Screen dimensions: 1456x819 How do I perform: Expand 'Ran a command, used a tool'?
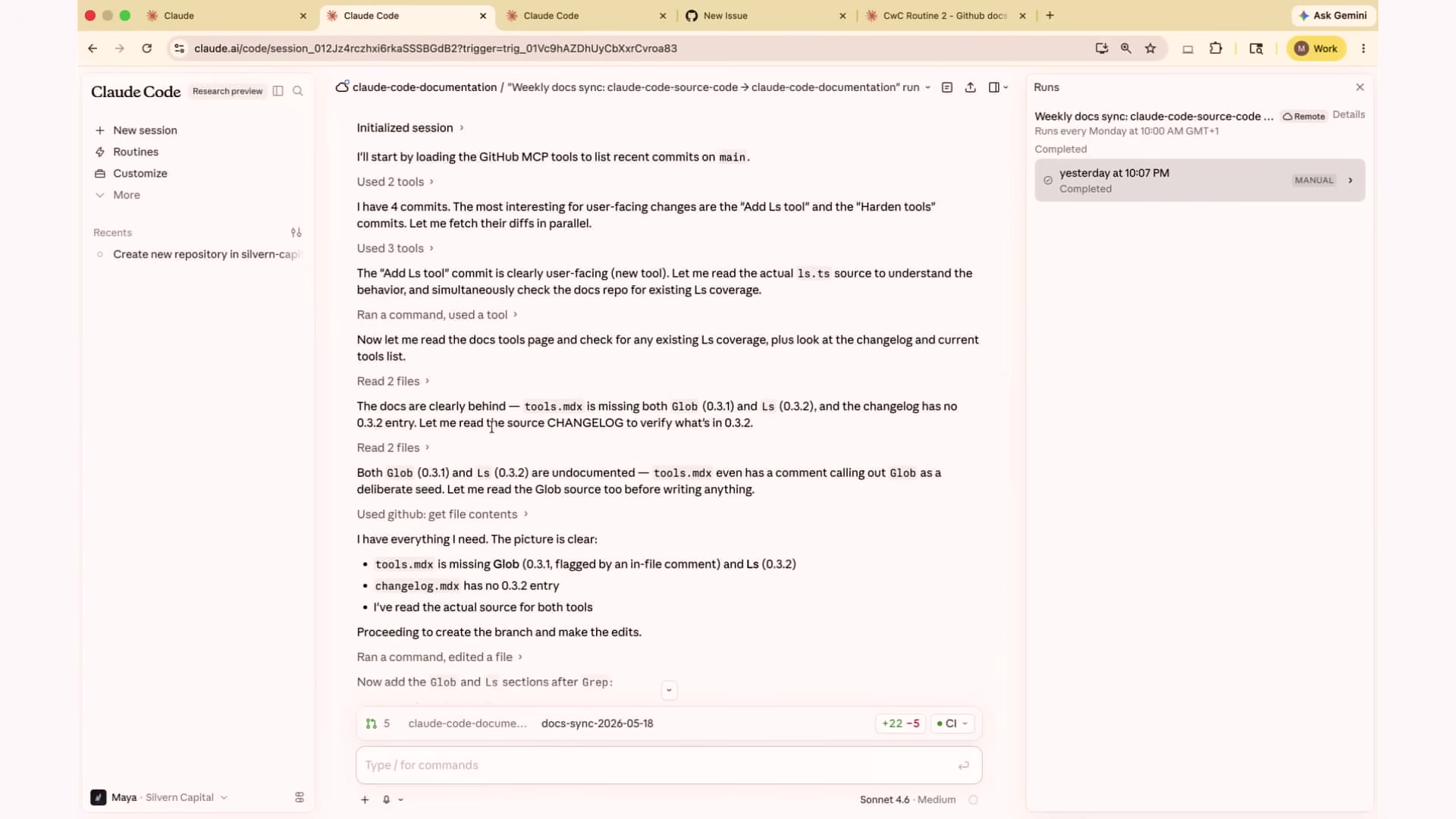point(438,315)
